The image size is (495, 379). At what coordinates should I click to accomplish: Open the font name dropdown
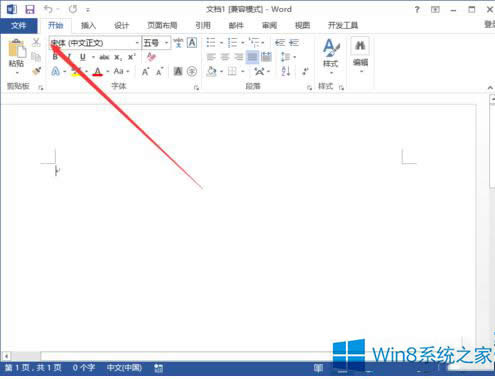click(137, 43)
